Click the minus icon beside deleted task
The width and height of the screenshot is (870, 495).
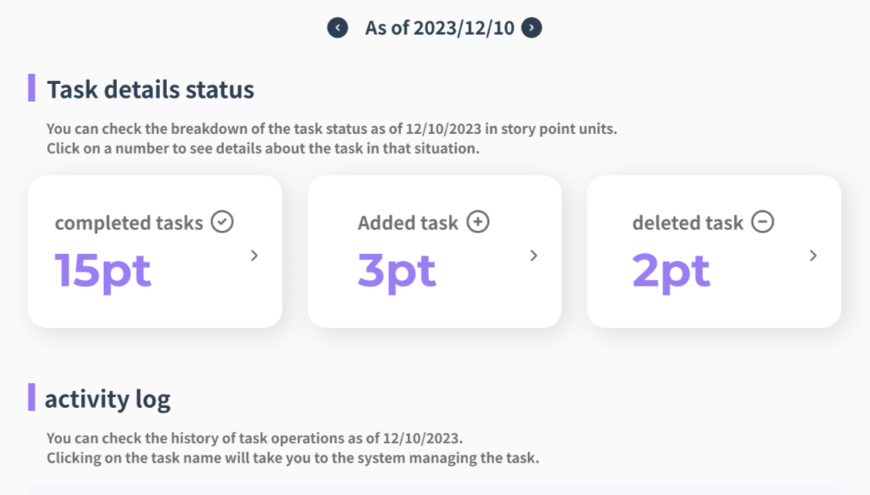pos(763,222)
